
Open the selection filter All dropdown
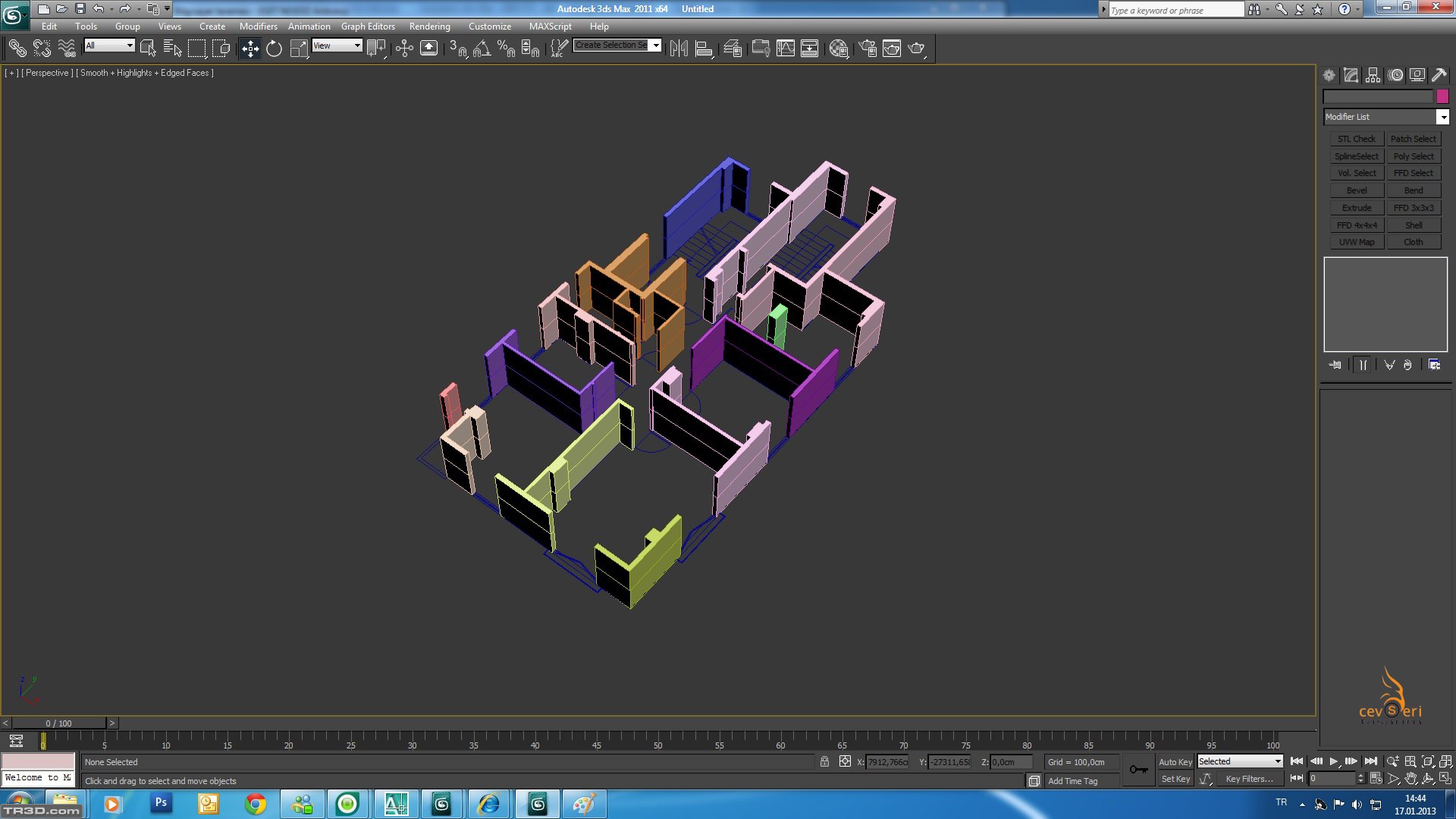[109, 45]
